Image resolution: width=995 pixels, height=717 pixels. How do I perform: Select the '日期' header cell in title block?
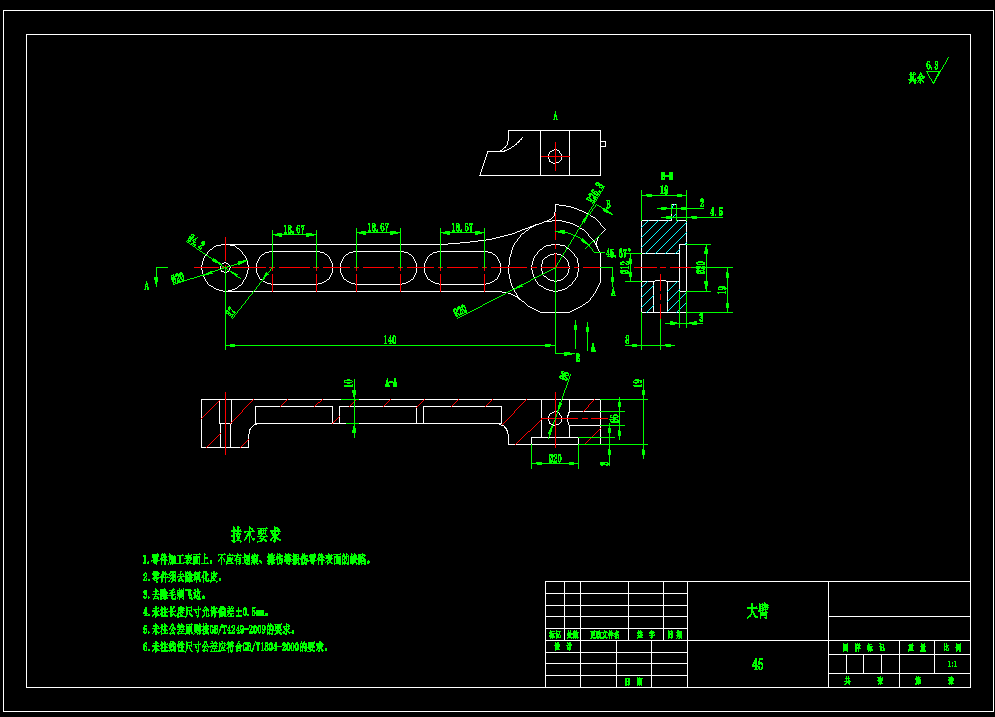click(x=675, y=635)
